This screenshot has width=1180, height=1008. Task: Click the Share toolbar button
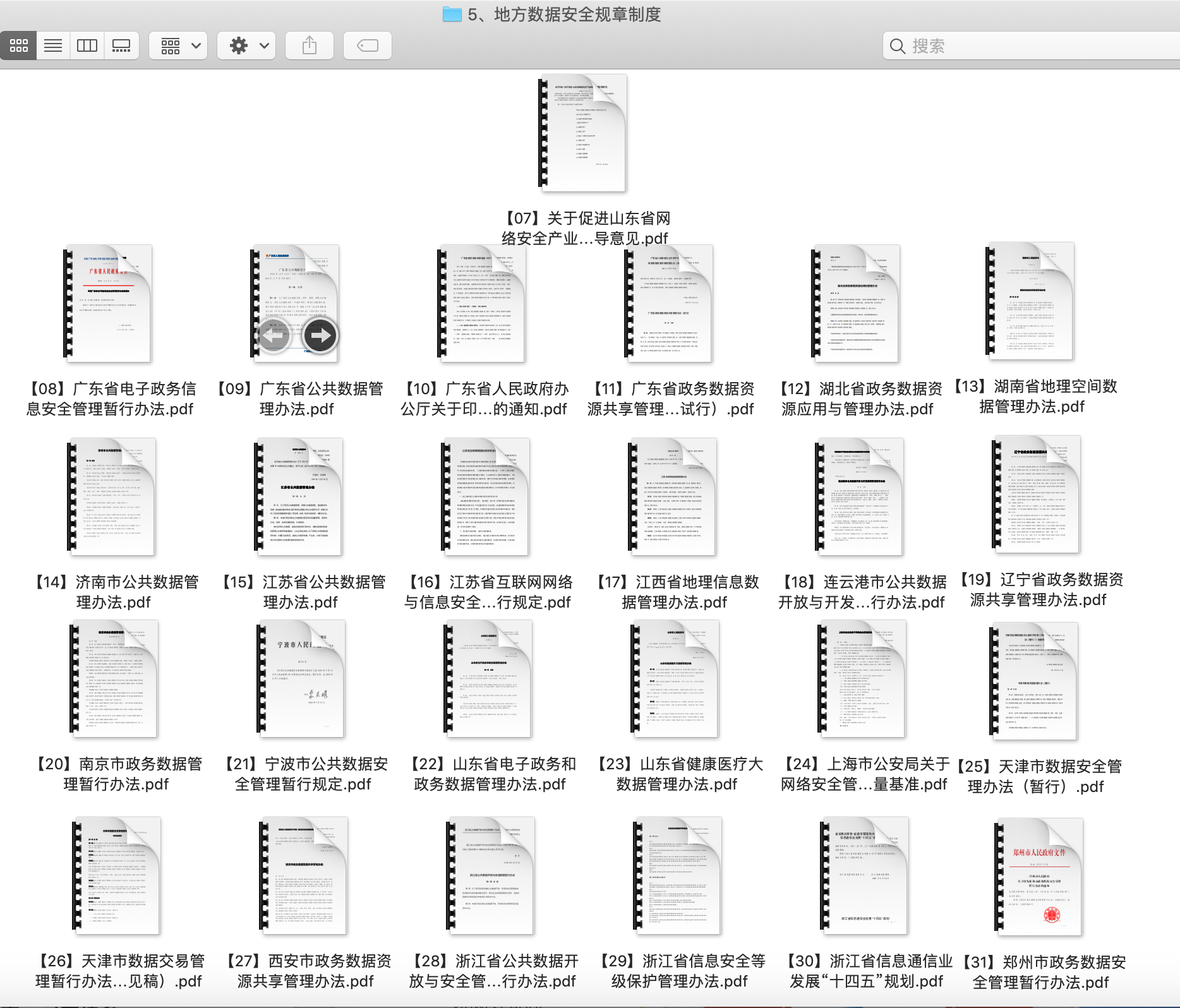tap(309, 45)
